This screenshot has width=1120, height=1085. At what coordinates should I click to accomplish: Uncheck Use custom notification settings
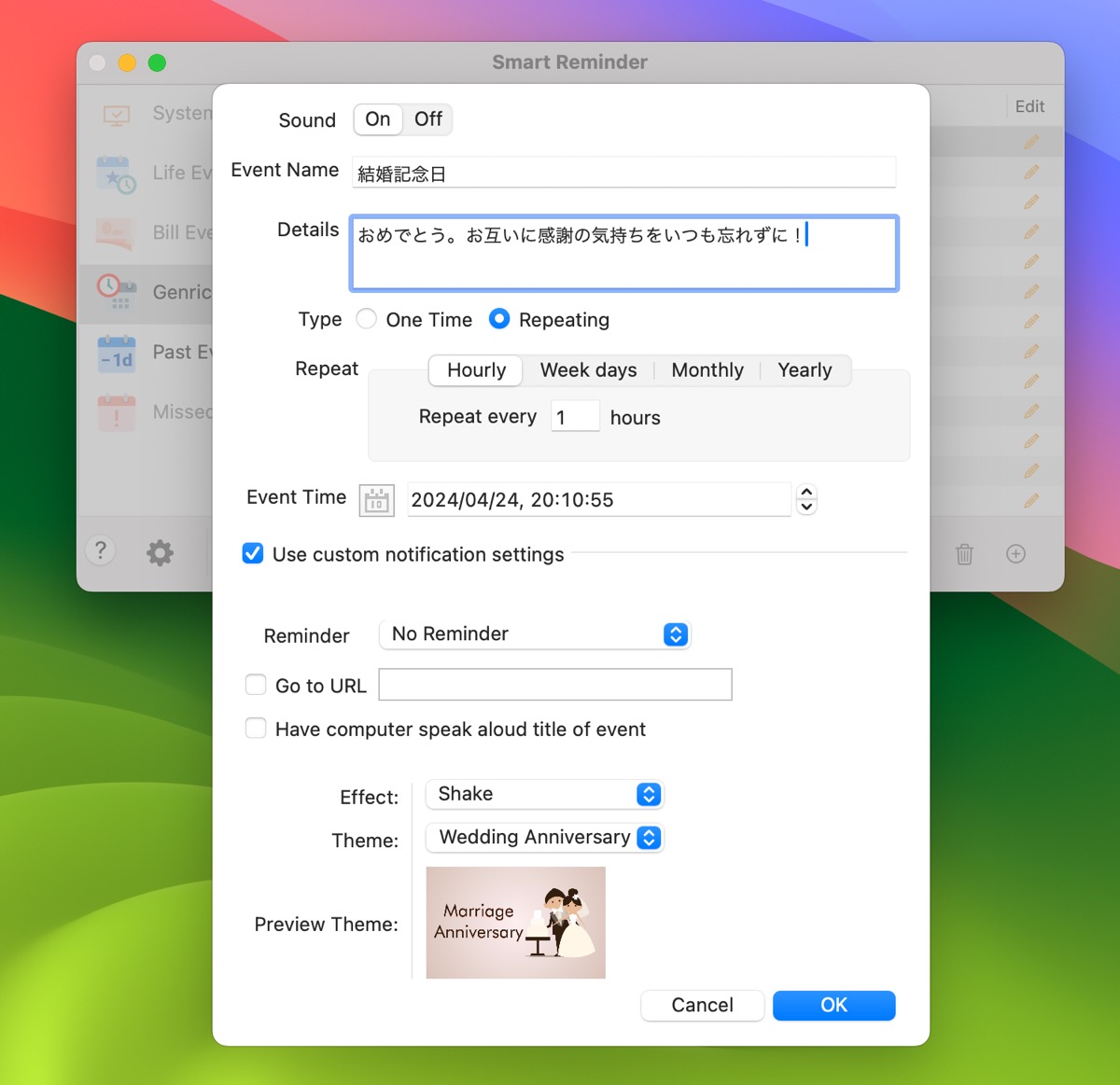coord(253,553)
